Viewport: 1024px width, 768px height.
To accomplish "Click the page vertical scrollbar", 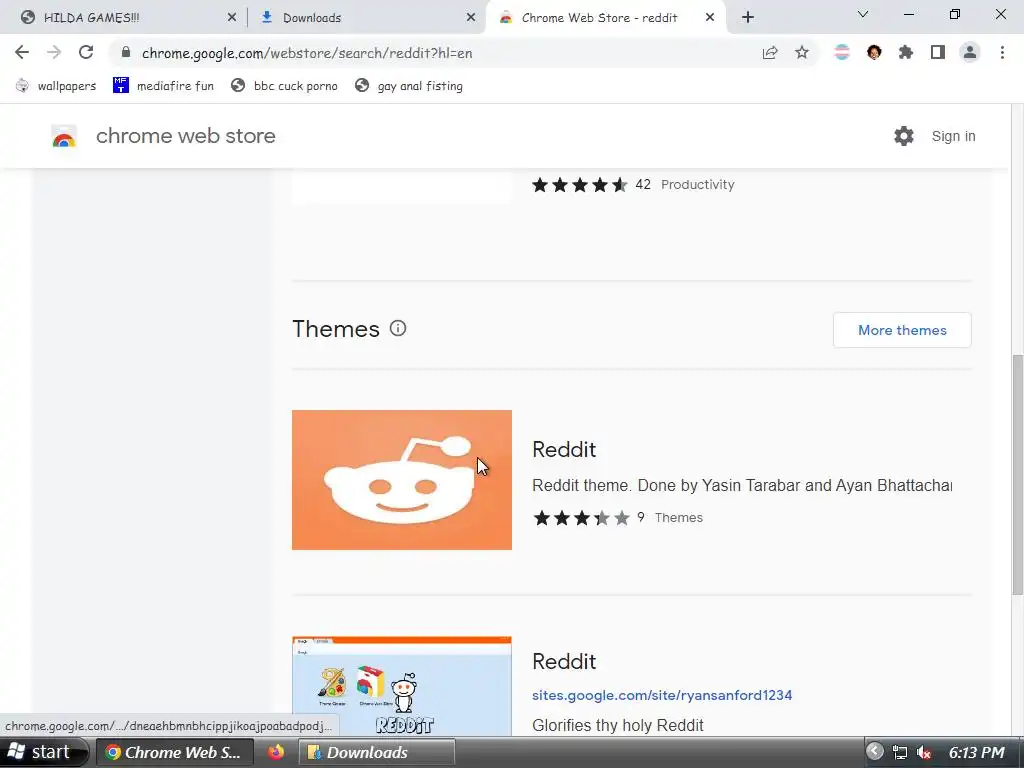I will 1017,474.
